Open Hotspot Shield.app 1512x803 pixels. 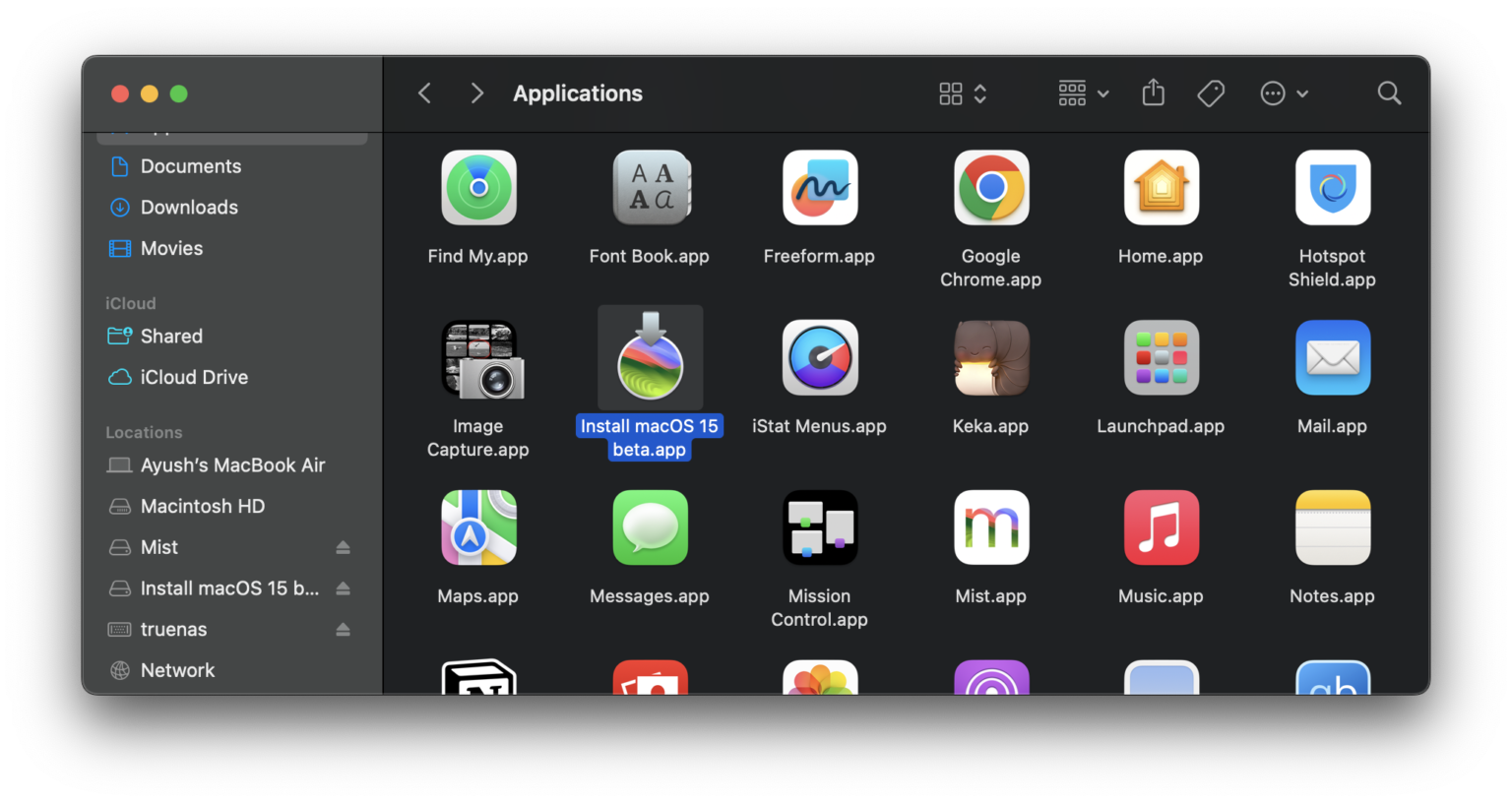(1332, 187)
